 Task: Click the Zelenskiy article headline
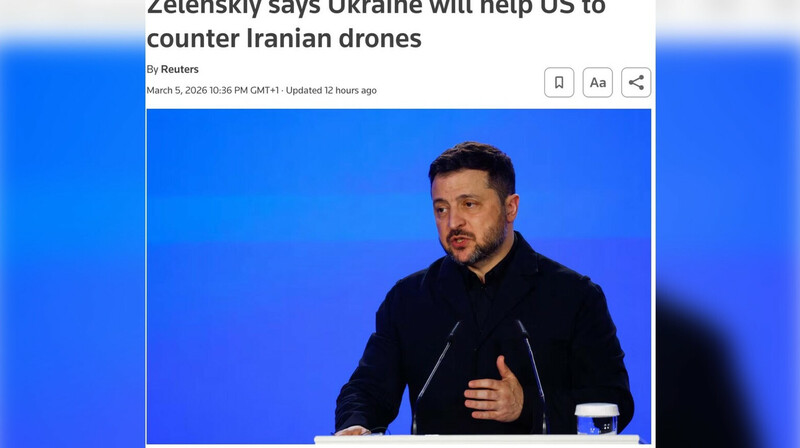coord(376,23)
